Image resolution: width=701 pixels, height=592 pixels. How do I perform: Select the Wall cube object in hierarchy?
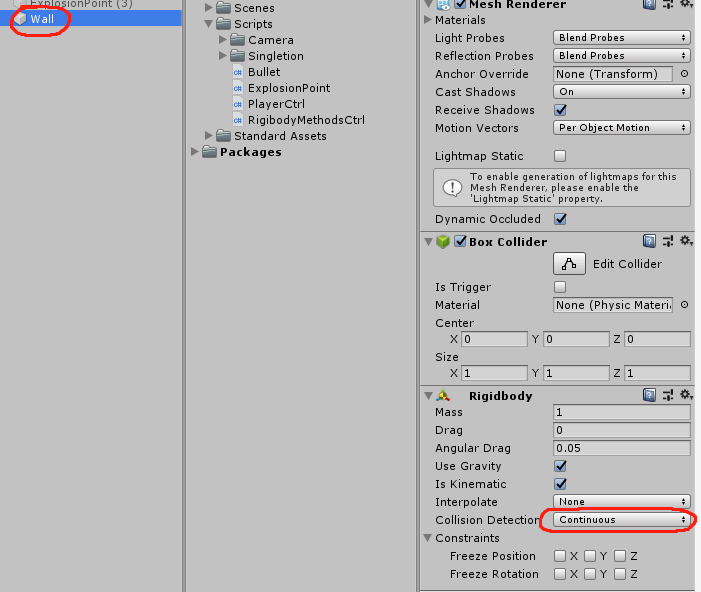point(91,19)
